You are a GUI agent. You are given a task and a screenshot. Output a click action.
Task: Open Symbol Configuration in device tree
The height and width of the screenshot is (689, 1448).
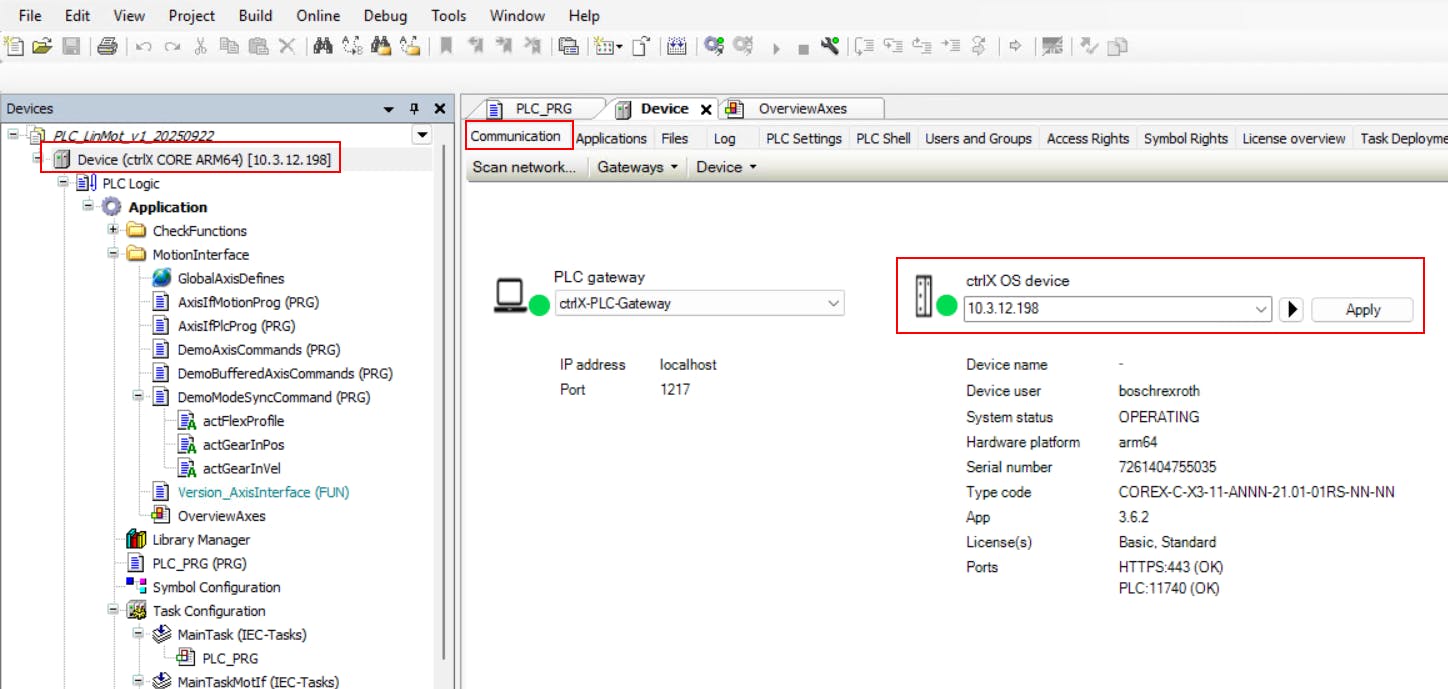click(215, 587)
